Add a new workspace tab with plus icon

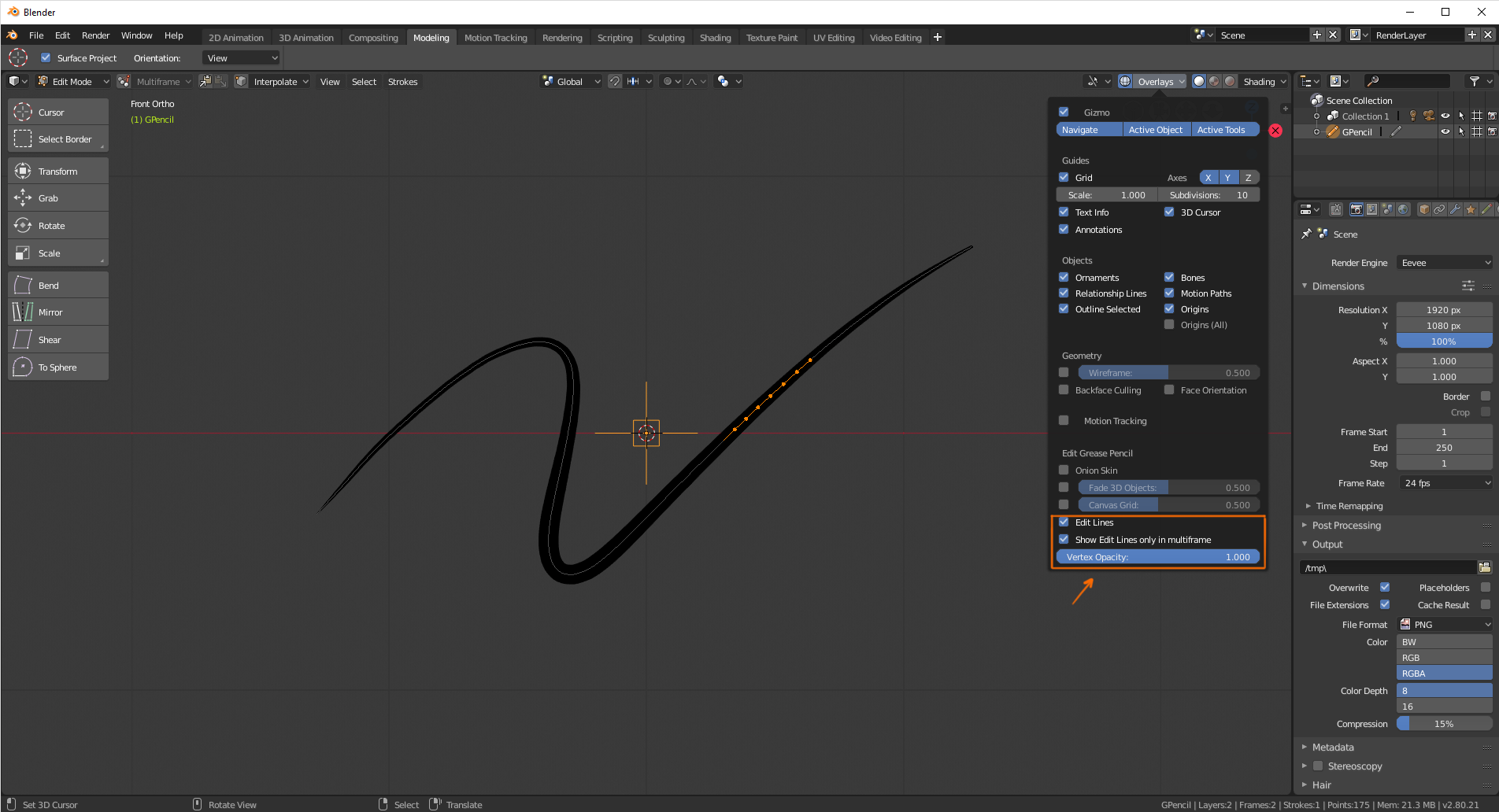point(938,37)
